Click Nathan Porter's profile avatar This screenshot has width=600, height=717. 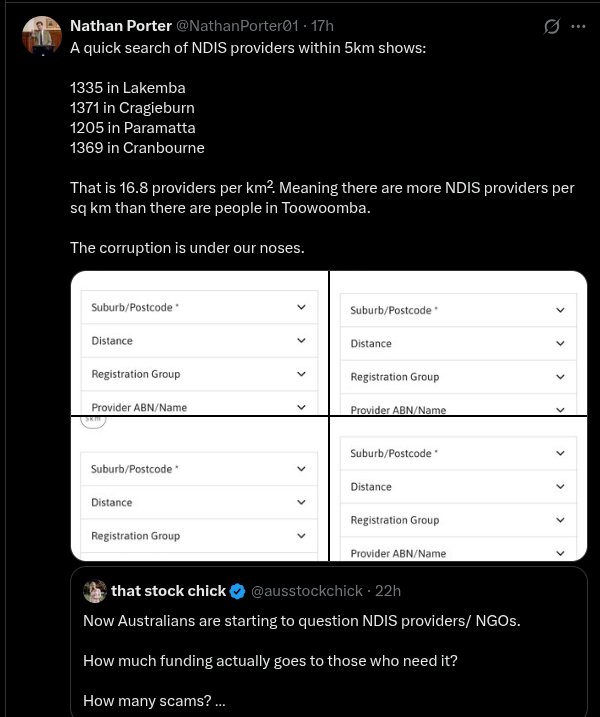point(40,35)
